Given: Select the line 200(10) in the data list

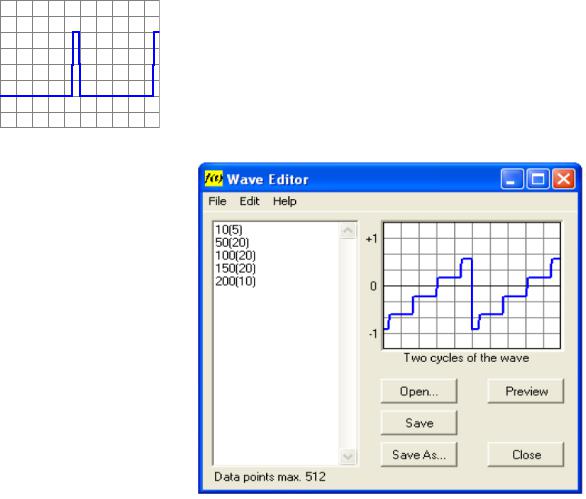Looking at the screenshot, I should tap(235, 281).
